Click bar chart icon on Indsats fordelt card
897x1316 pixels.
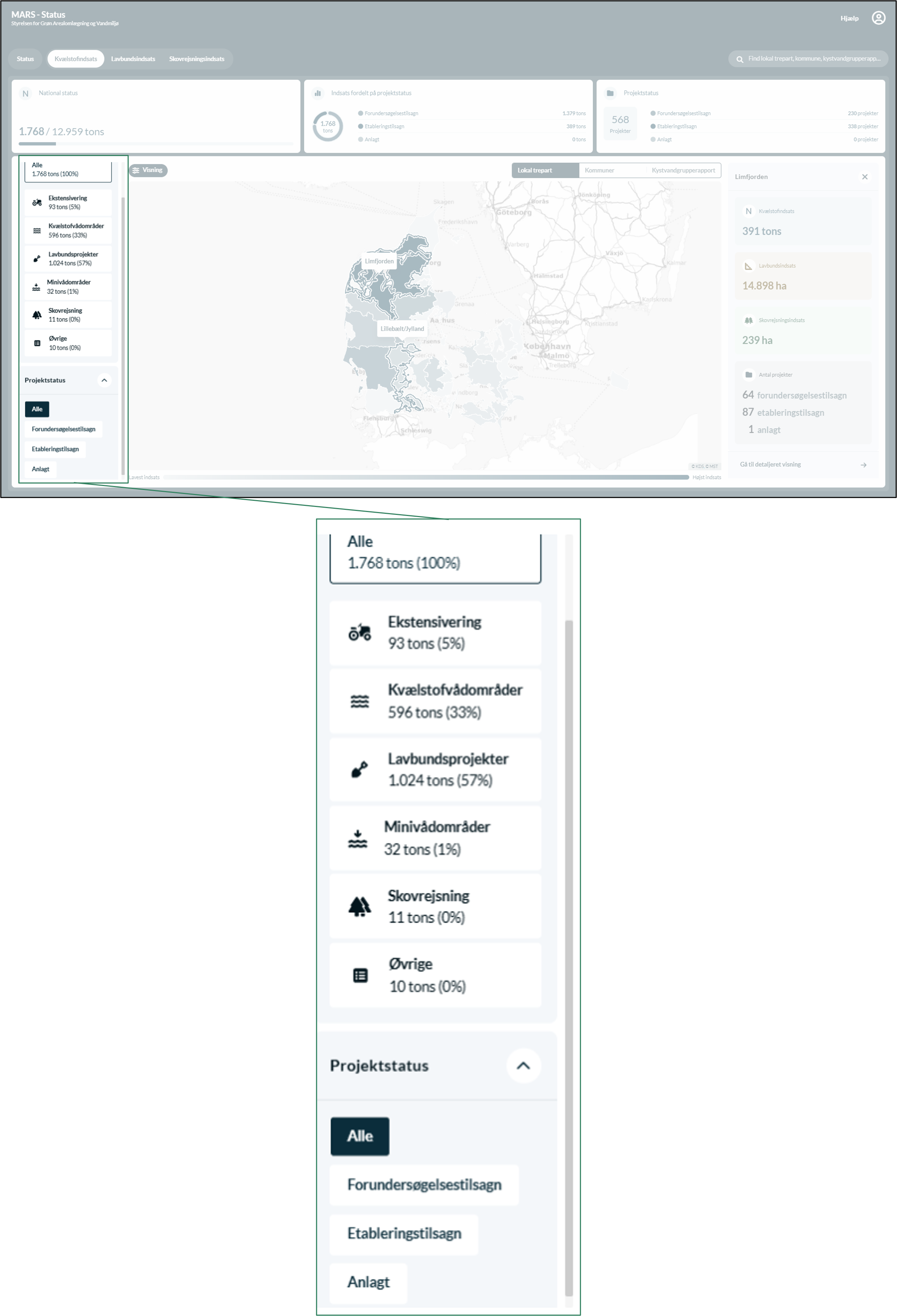[318, 94]
